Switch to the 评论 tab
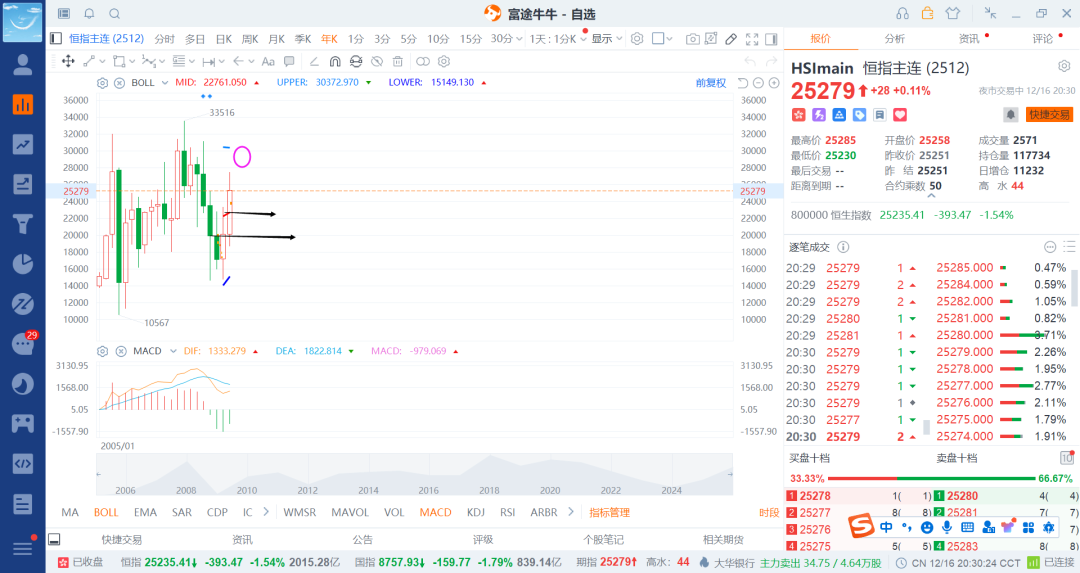Image resolution: width=1080 pixels, height=573 pixels. pyautogui.click(x=1043, y=39)
